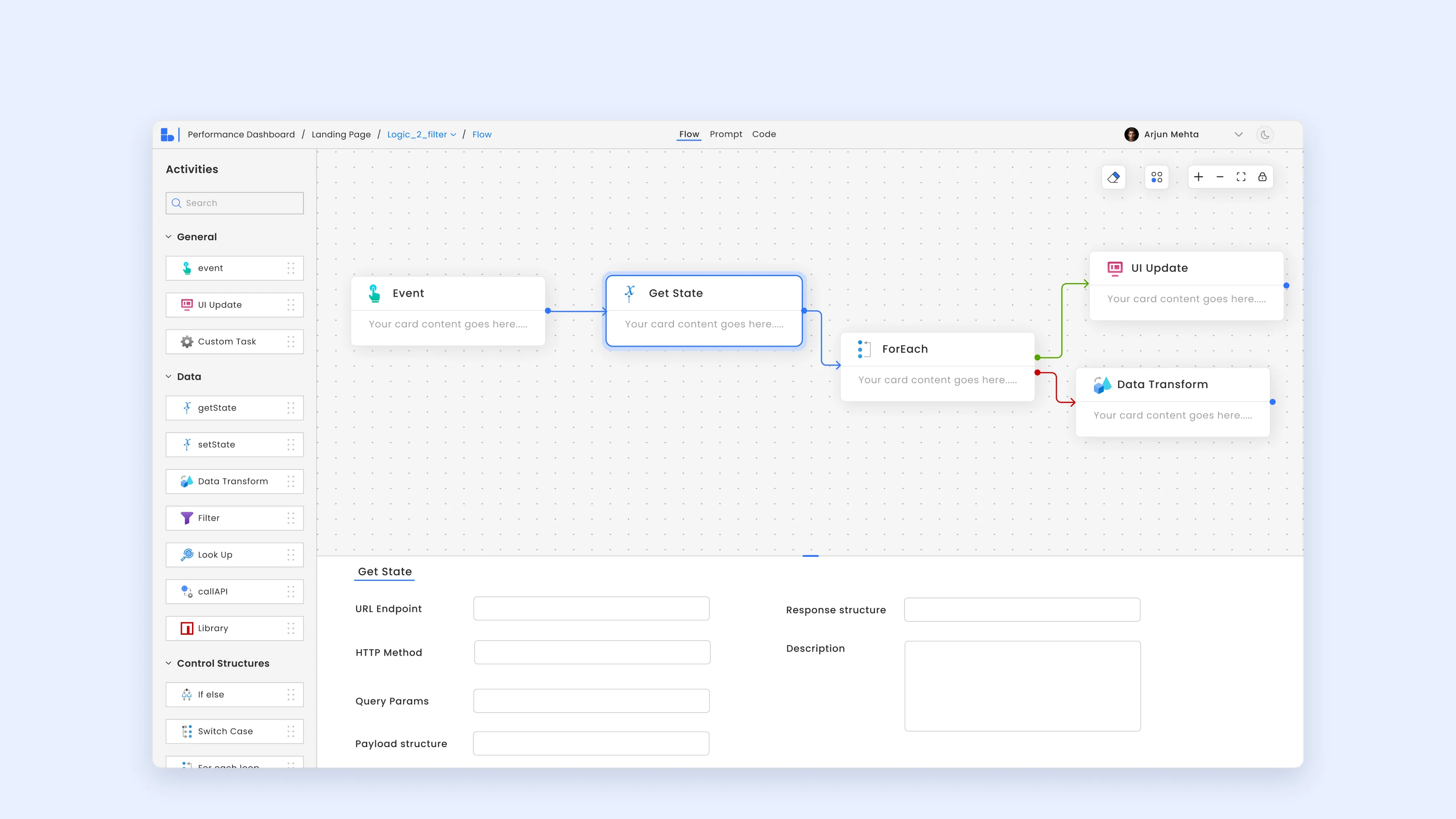This screenshot has height=819, width=1456.
Task: Click the lock canvas icon
Action: tap(1262, 177)
